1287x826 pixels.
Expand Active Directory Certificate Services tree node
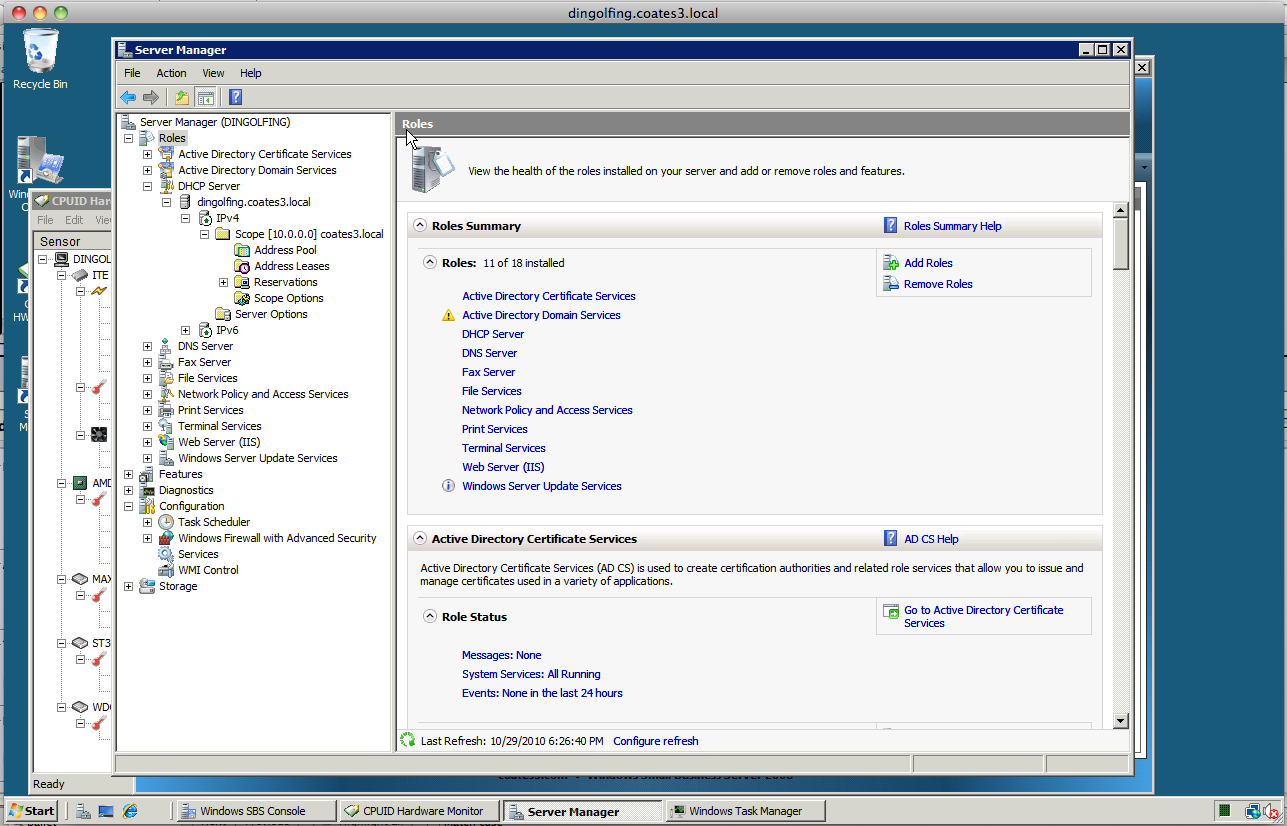pyautogui.click(x=147, y=154)
